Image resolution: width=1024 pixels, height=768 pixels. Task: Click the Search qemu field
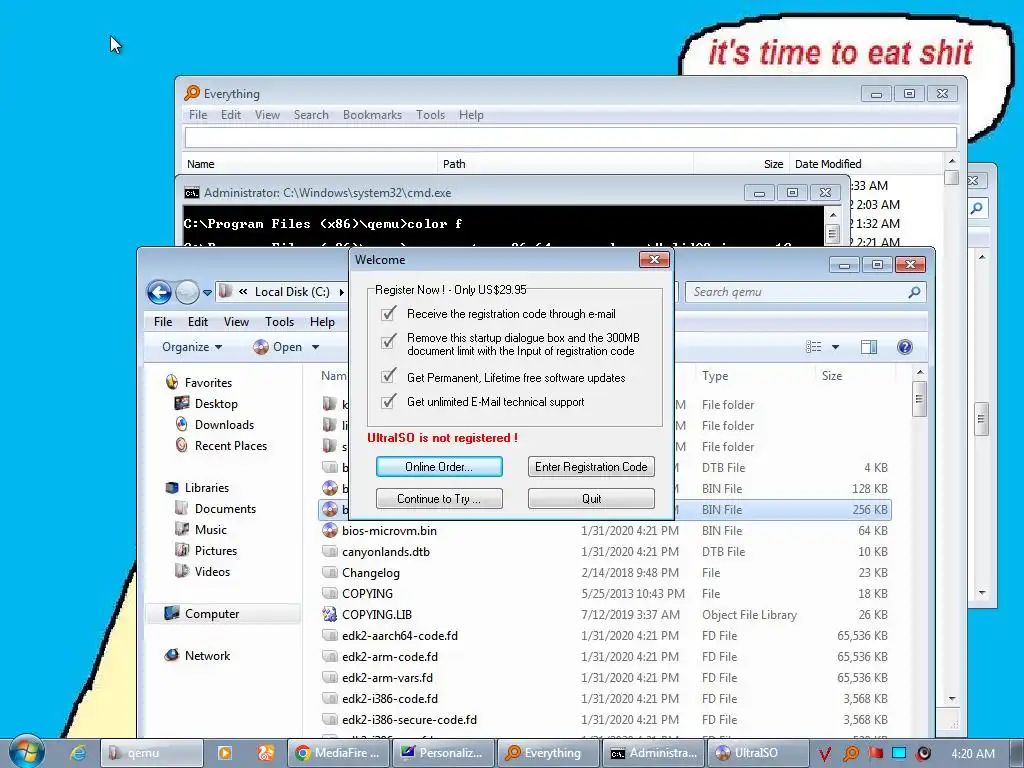tap(807, 292)
